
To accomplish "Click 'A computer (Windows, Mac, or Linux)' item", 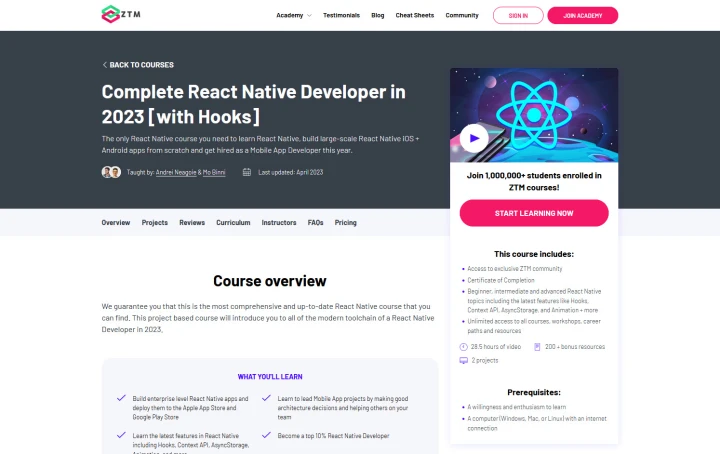I will (x=537, y=423).
